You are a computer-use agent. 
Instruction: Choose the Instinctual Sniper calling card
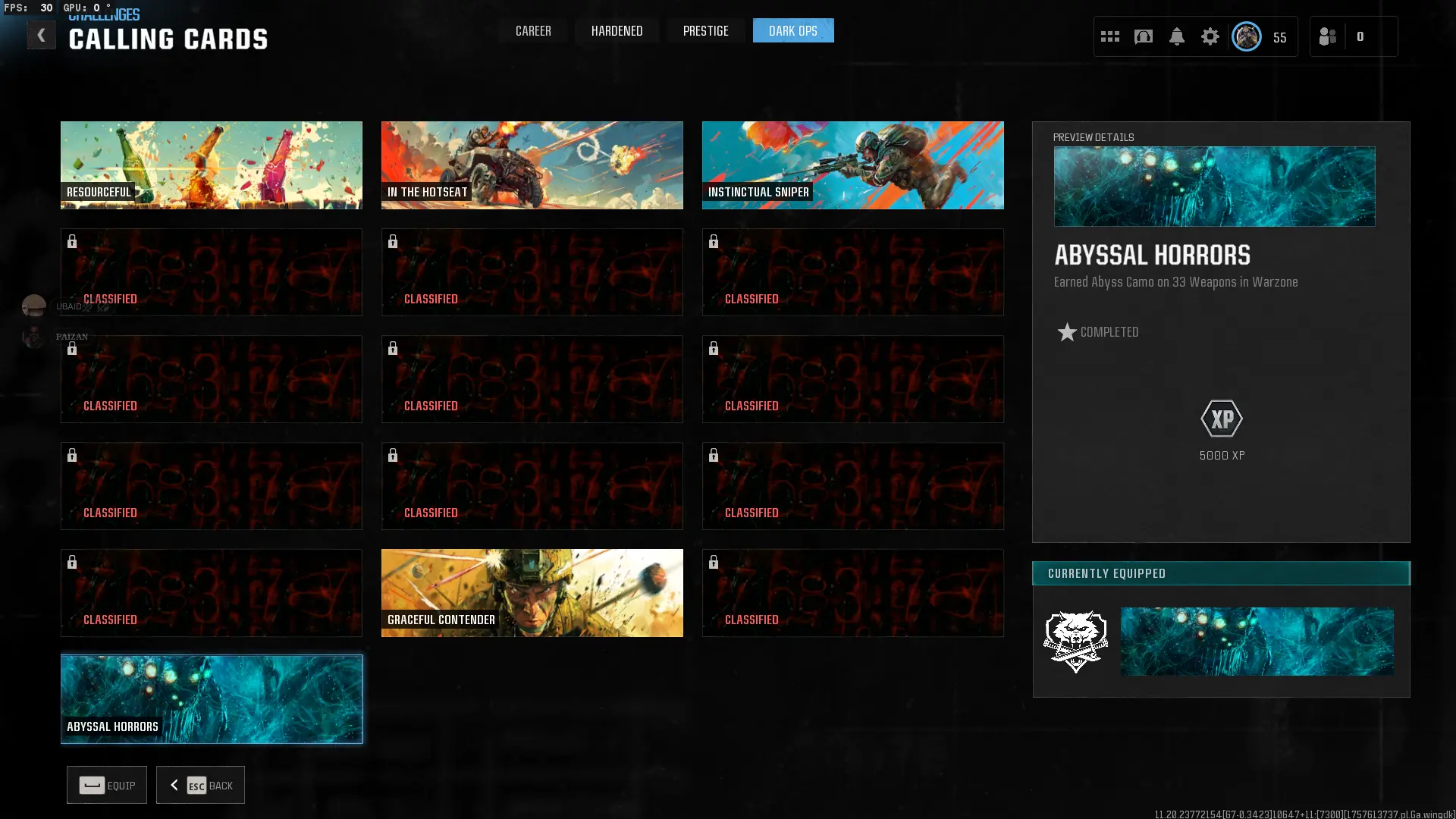click(x=852, y=165)
